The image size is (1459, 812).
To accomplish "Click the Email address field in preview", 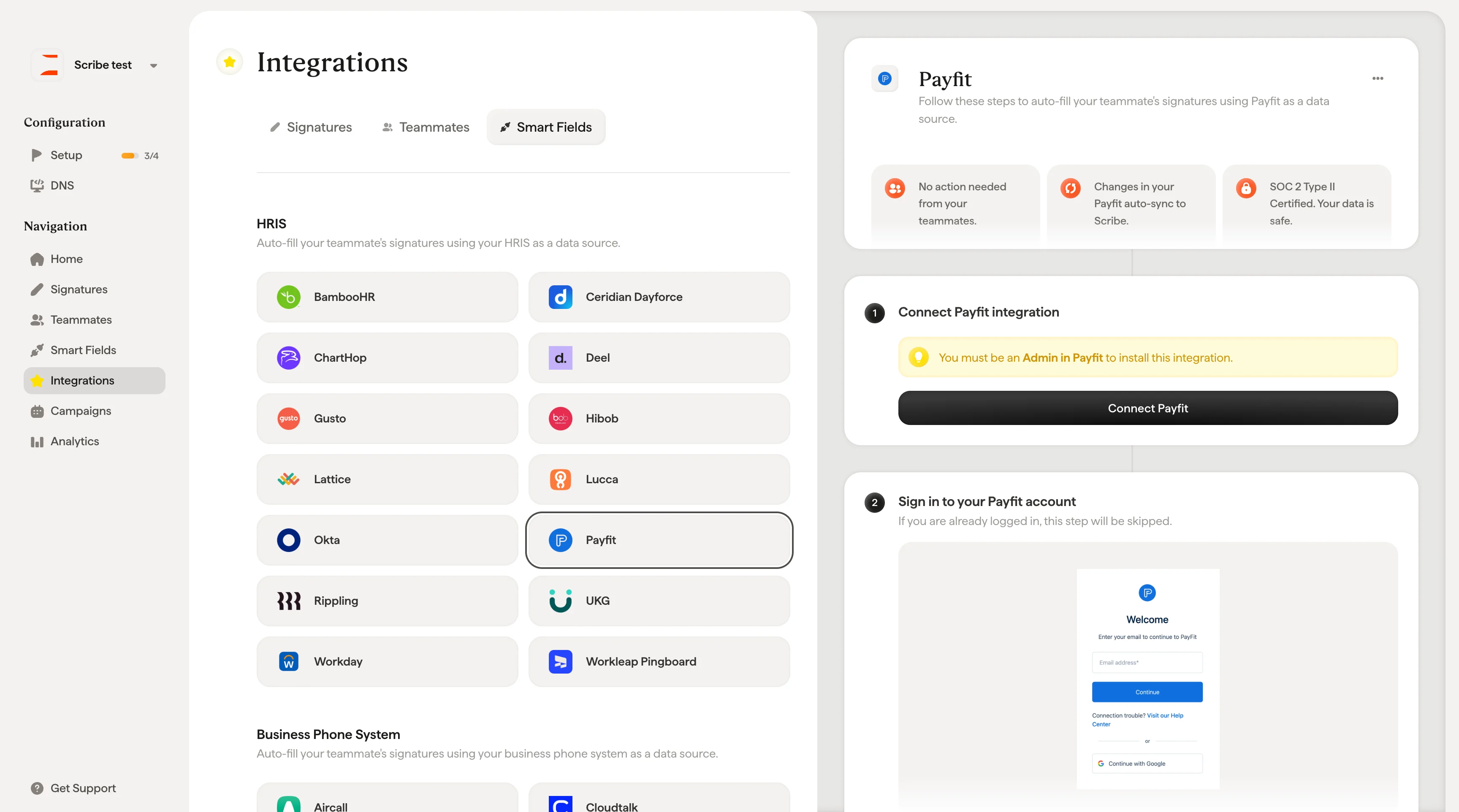I will pyautogui.click(x=1147, y=663).
